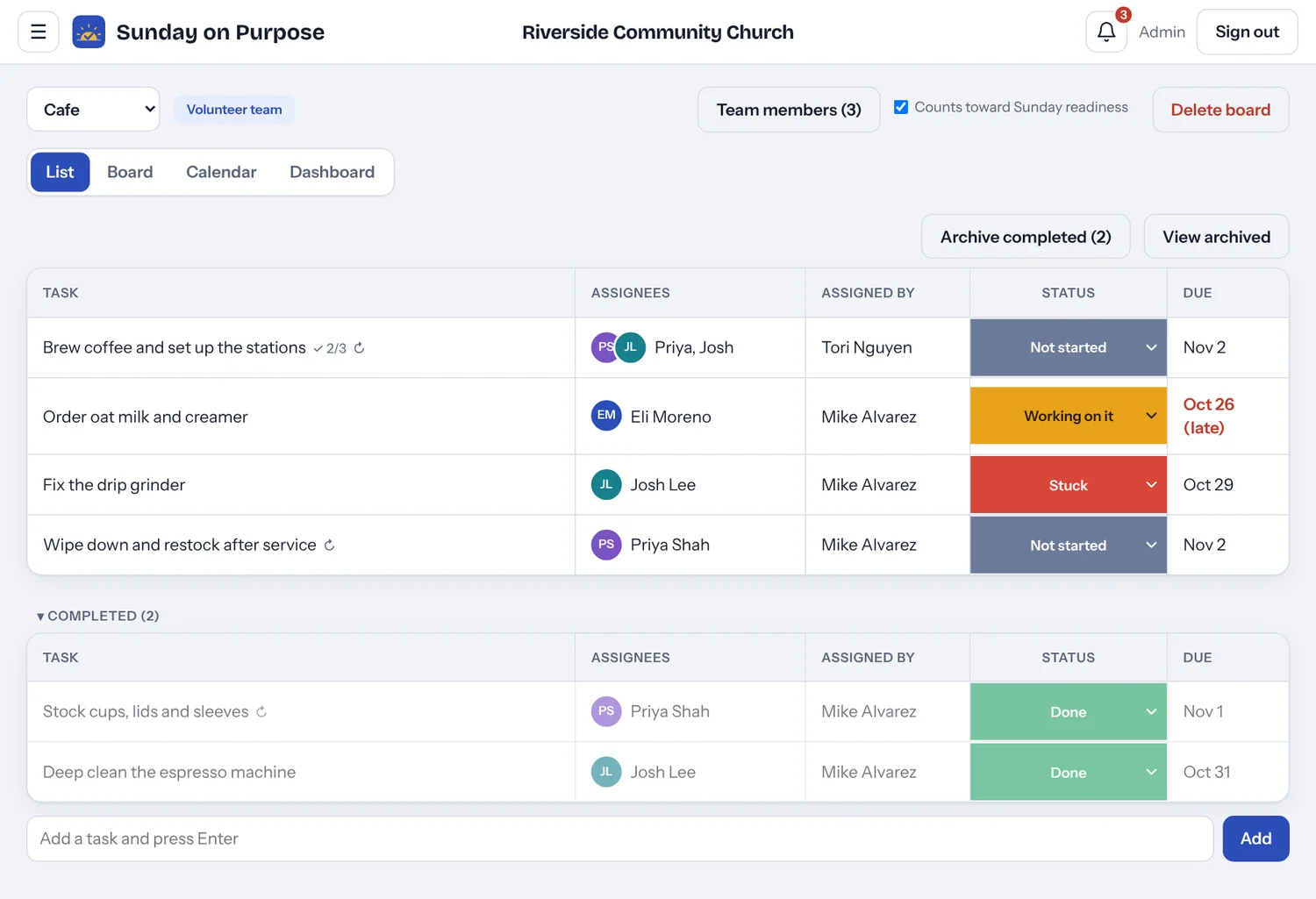The image size is (1316, 899).
Task: Open Deep clean the espresso machine task
Action: tap(169, 772)
